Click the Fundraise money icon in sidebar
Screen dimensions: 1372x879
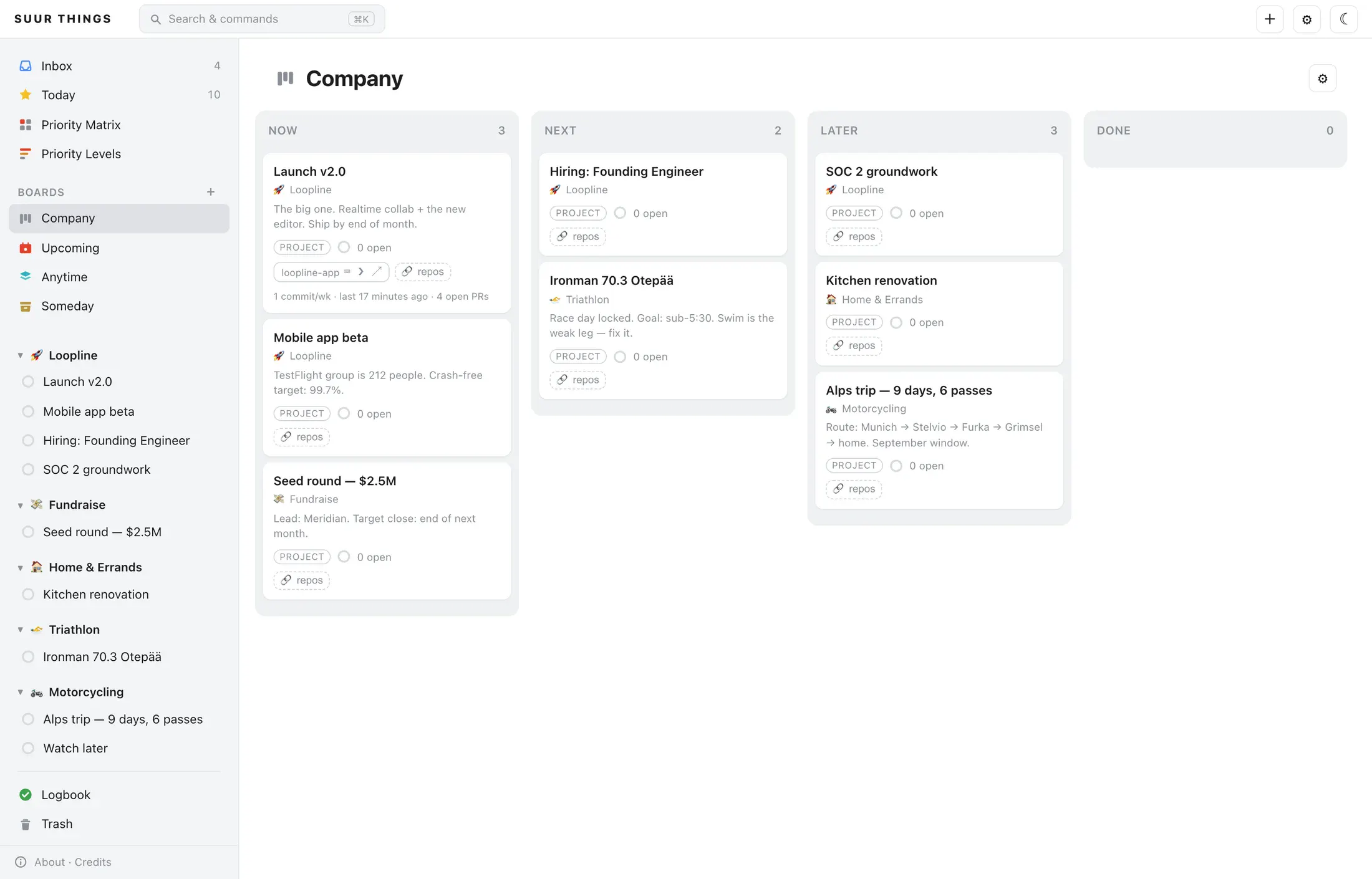[37, 504]
